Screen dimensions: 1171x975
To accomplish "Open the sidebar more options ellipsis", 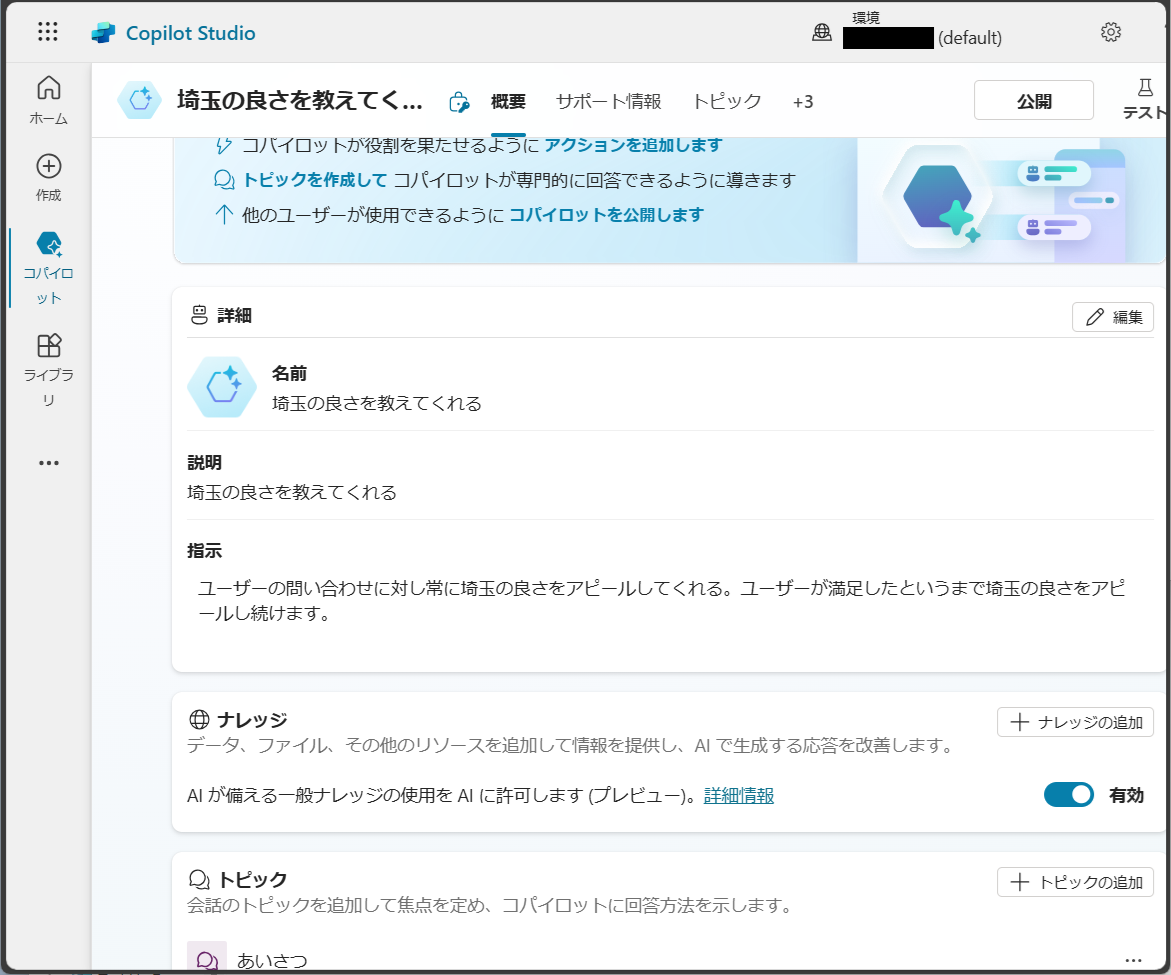I will (49, 463).
